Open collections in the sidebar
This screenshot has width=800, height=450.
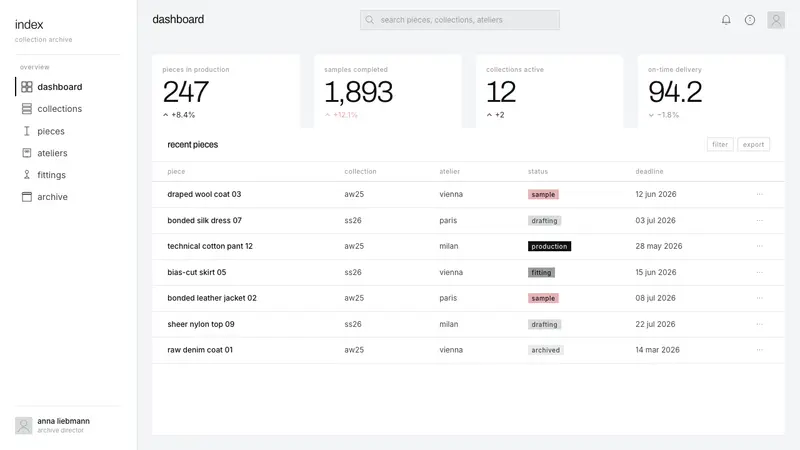67,109
